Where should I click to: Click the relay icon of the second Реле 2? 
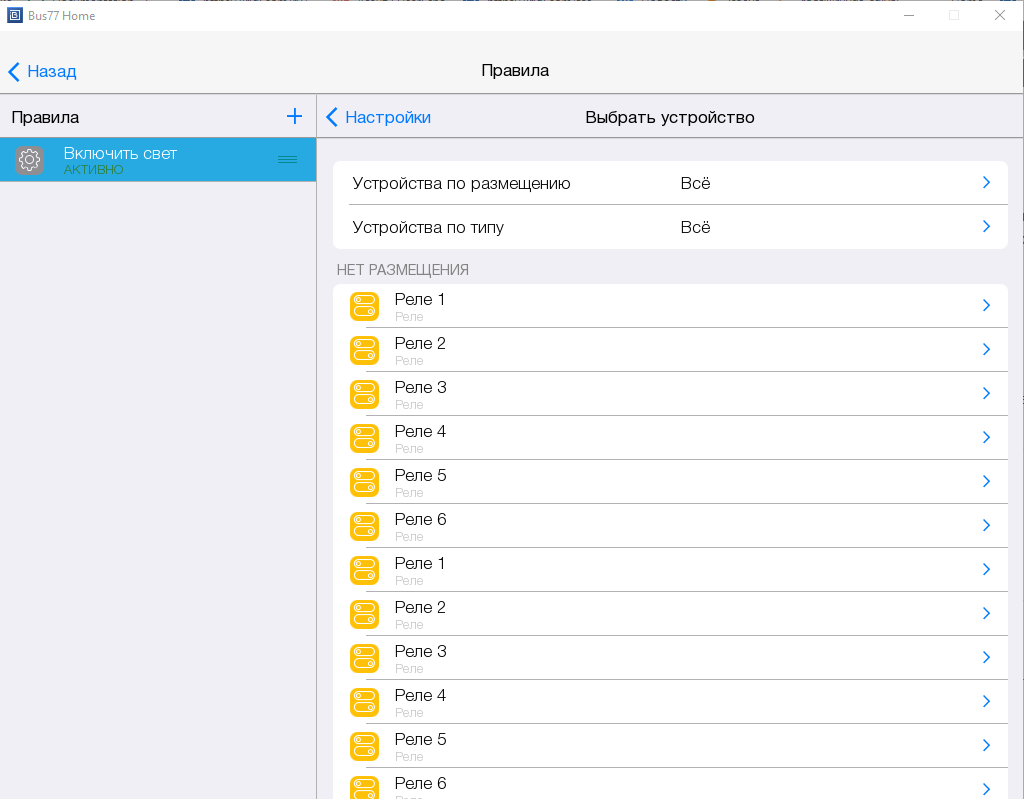[365, 614]
